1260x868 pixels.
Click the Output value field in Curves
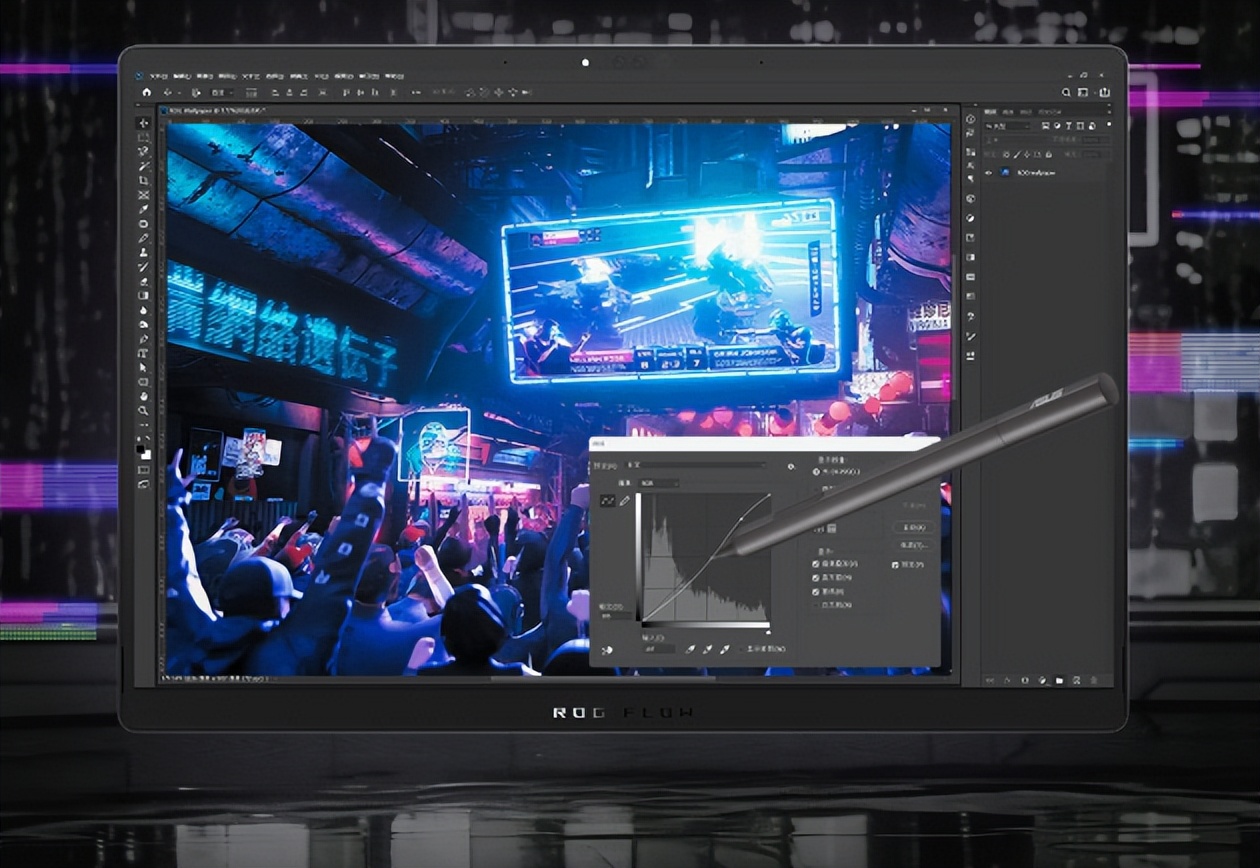pos(616,616)
